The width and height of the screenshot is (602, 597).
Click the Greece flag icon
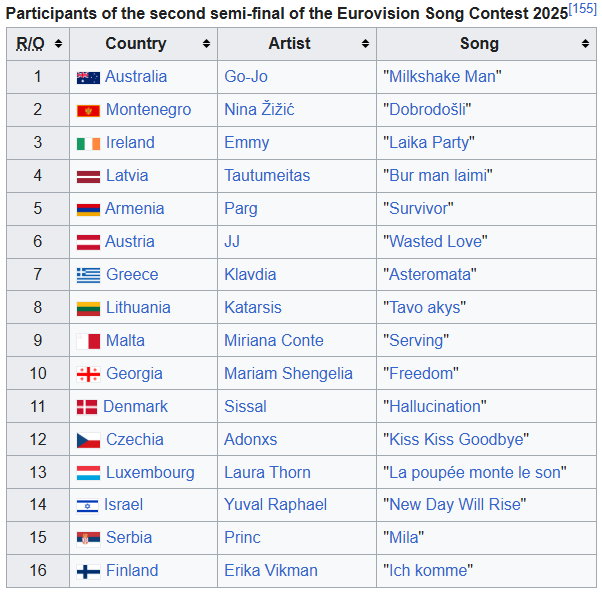pyautogui.click(x=88, y=275)
